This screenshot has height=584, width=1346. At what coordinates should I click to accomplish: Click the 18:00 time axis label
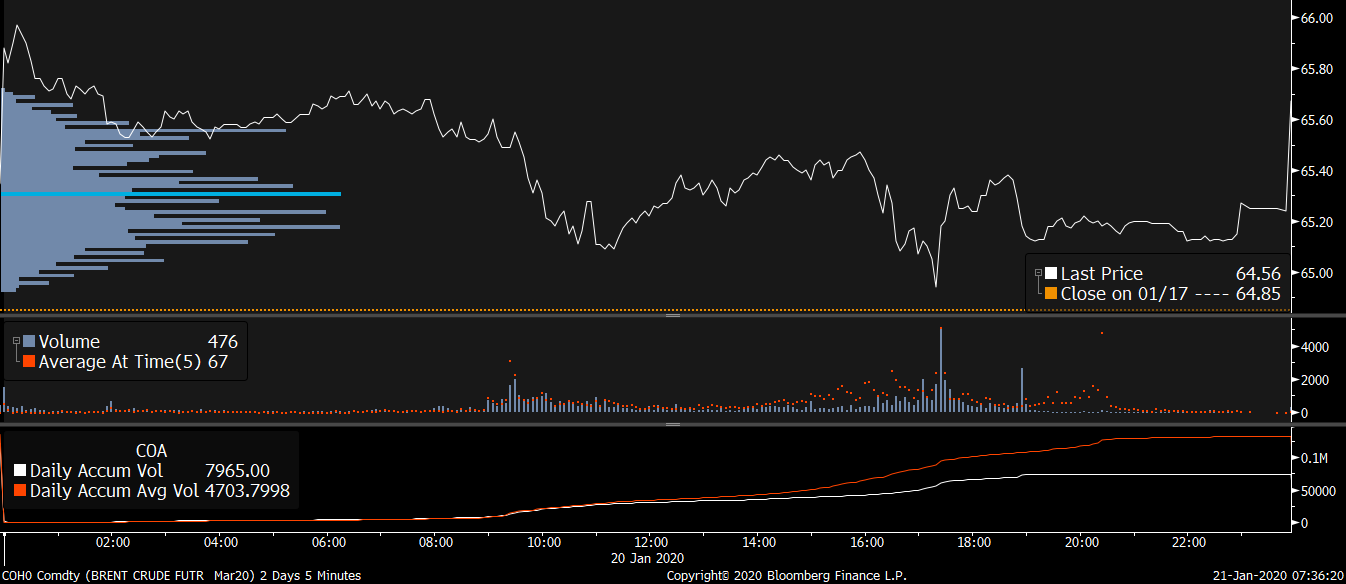pos(974,542)
